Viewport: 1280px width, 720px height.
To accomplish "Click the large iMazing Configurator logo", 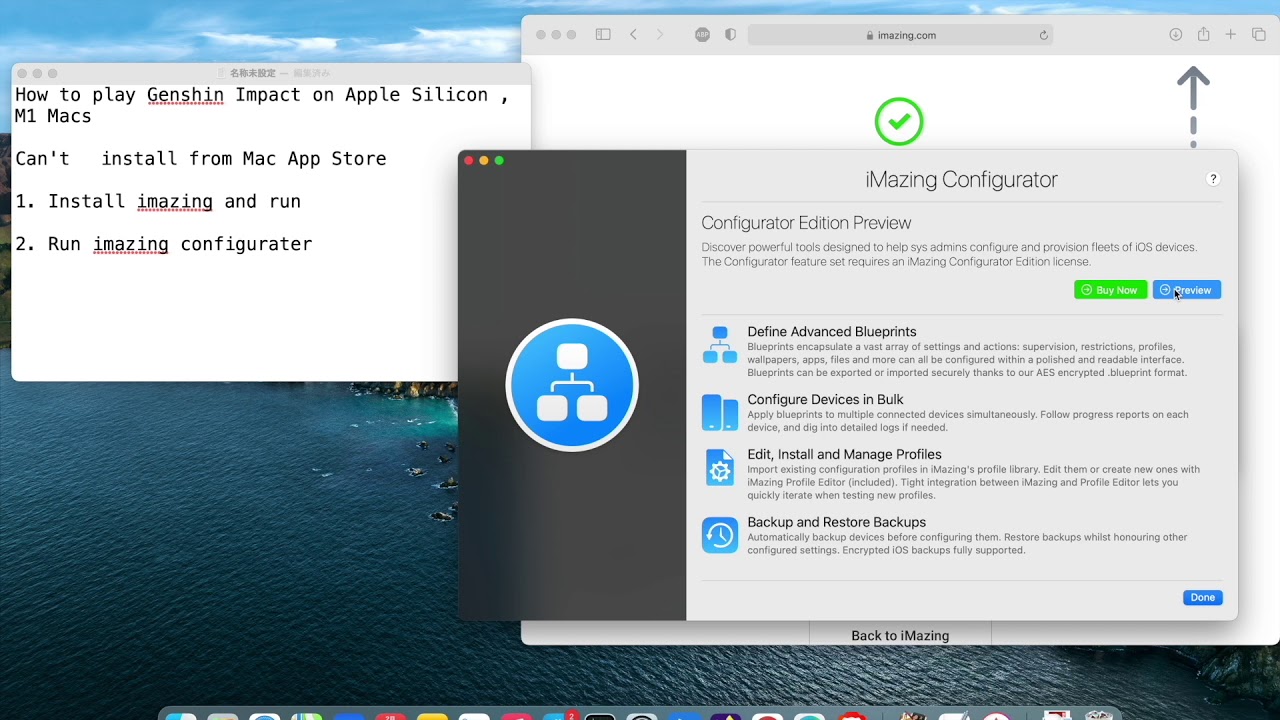I will pos(572,385).
